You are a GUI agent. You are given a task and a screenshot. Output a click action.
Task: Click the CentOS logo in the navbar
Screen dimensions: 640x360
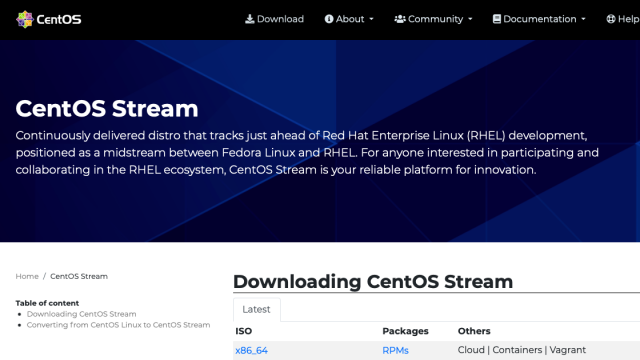[49, 19]
